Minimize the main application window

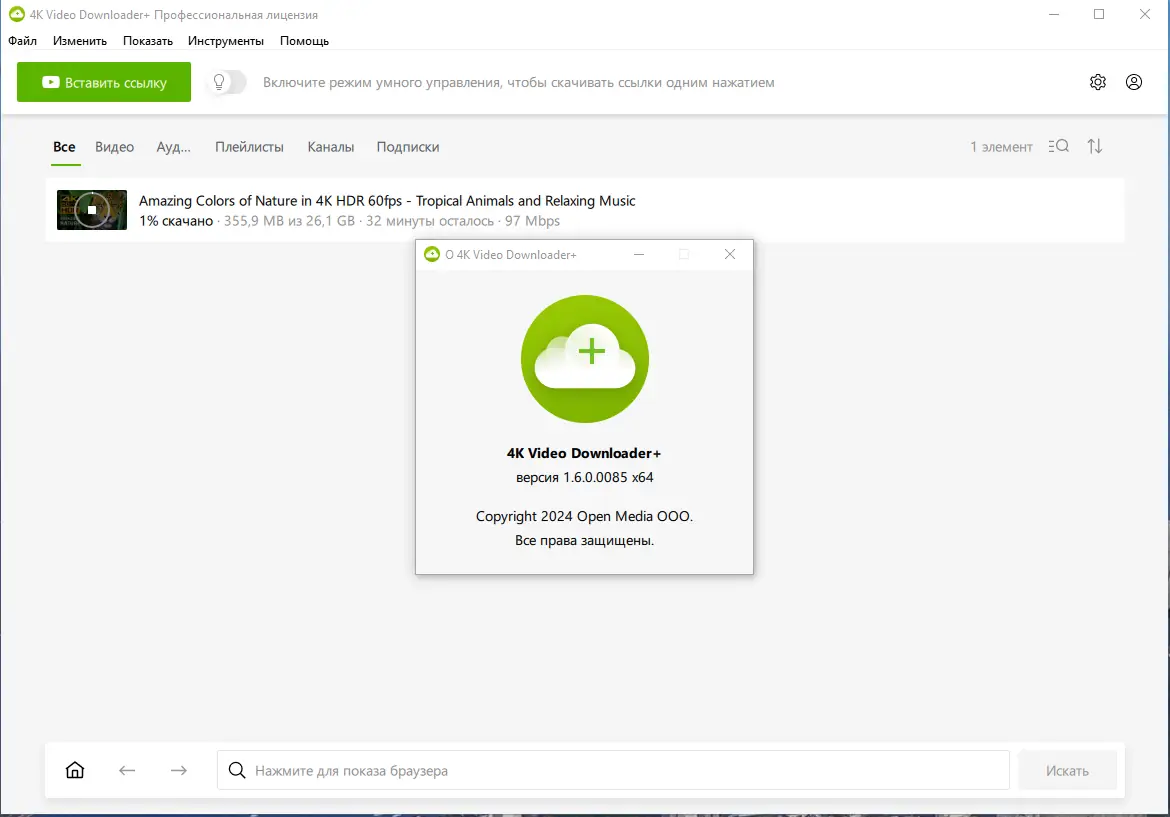click(x=1054, y=14)
